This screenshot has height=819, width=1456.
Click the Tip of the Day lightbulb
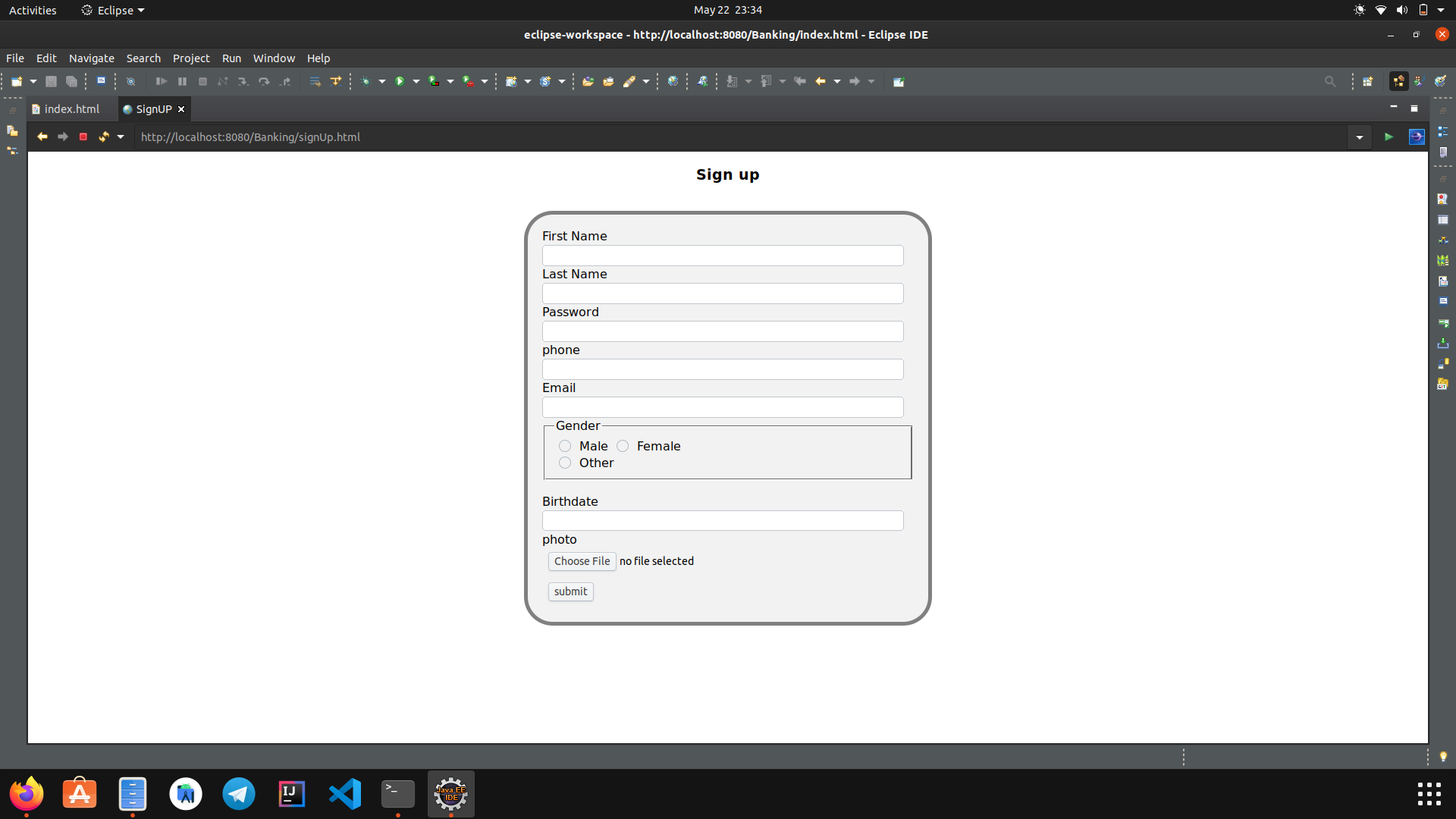[1443, 757]
